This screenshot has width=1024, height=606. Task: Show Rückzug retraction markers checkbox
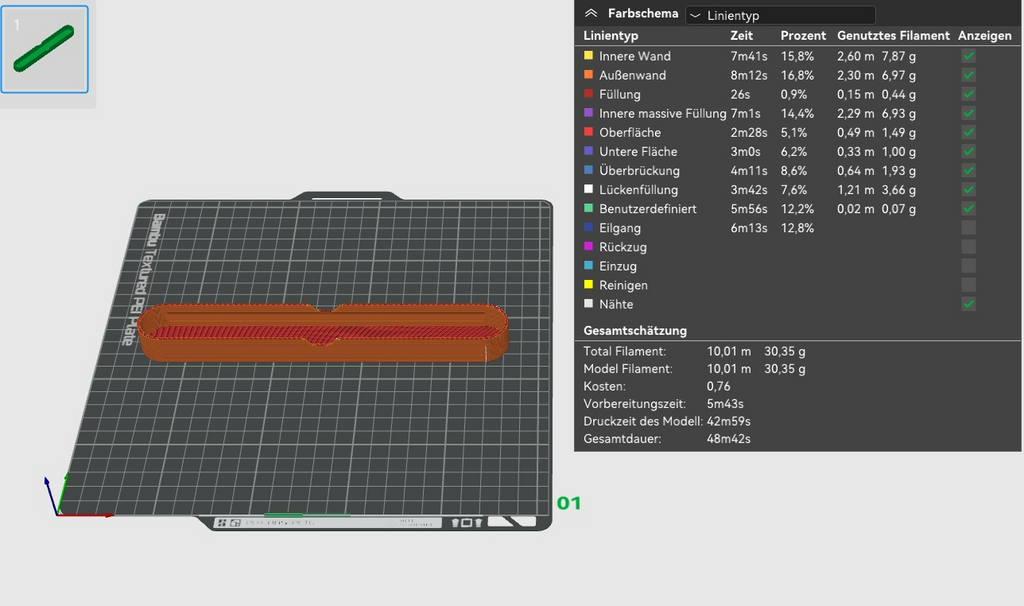click(x=968, y=247)
